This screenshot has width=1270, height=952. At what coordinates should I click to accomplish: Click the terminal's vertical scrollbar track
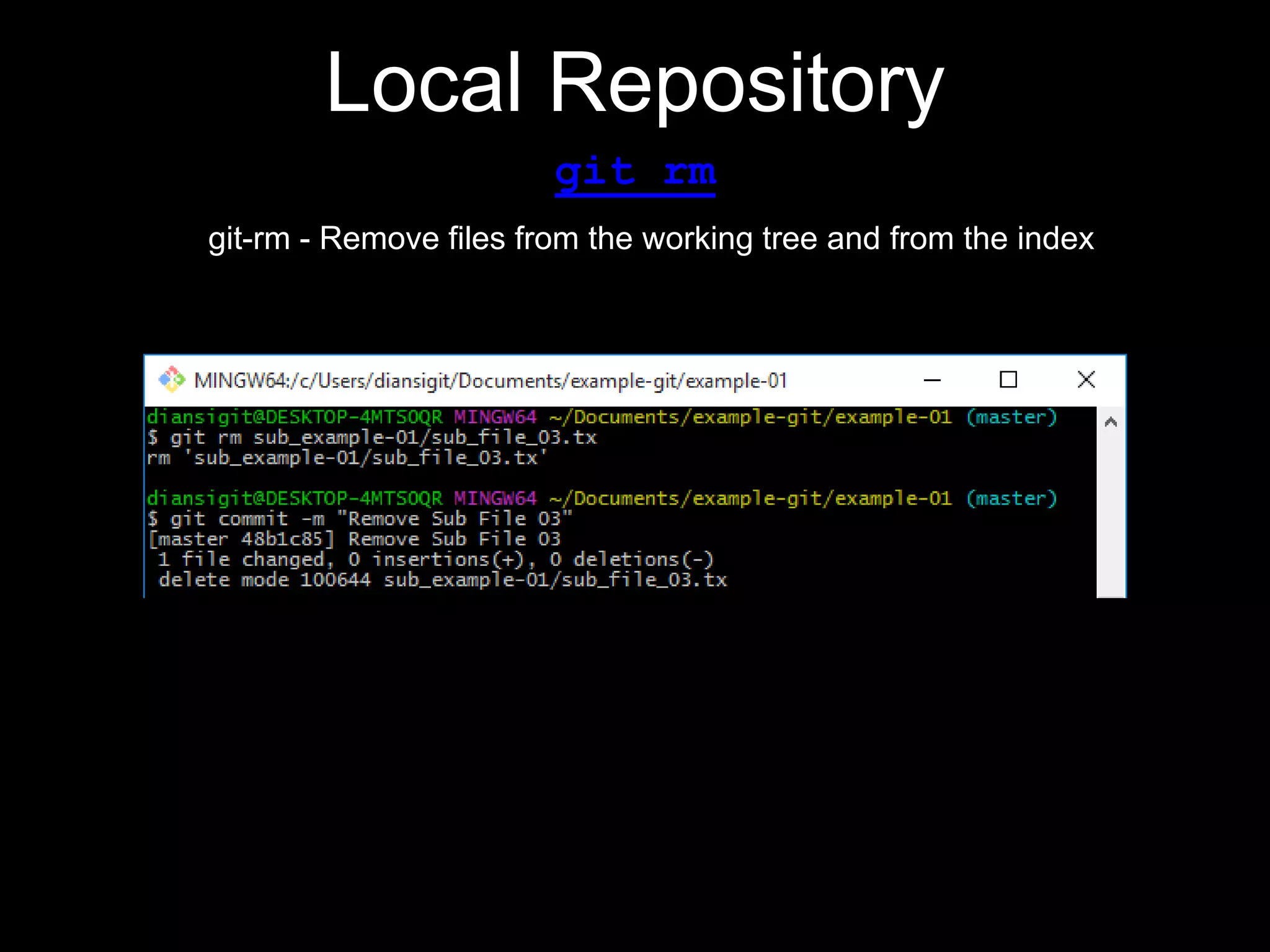click(x=1111, y=514)
